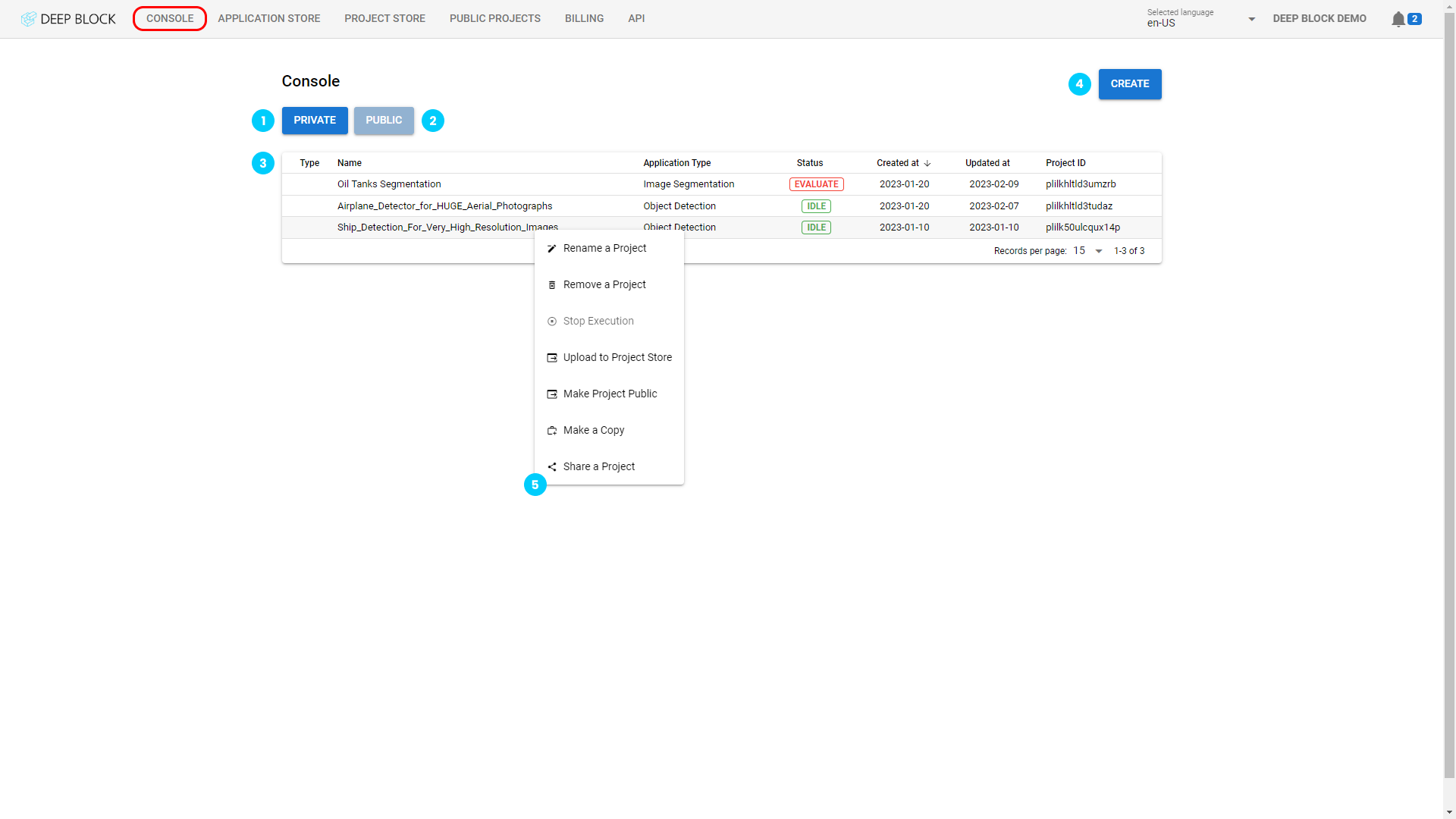Select Upload to Project Store menu entry

point(609,358)
